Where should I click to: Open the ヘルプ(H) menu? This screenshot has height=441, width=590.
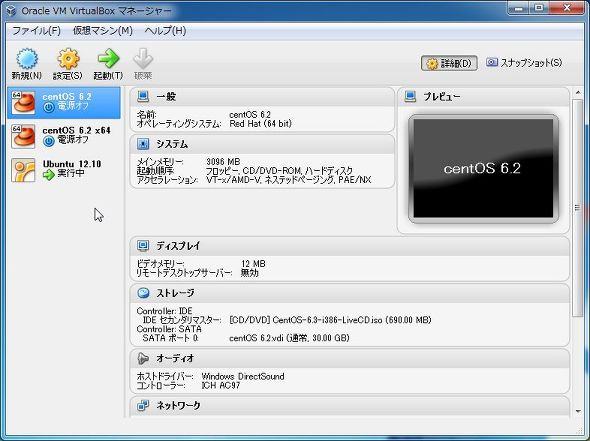click(x=166, y=30)
